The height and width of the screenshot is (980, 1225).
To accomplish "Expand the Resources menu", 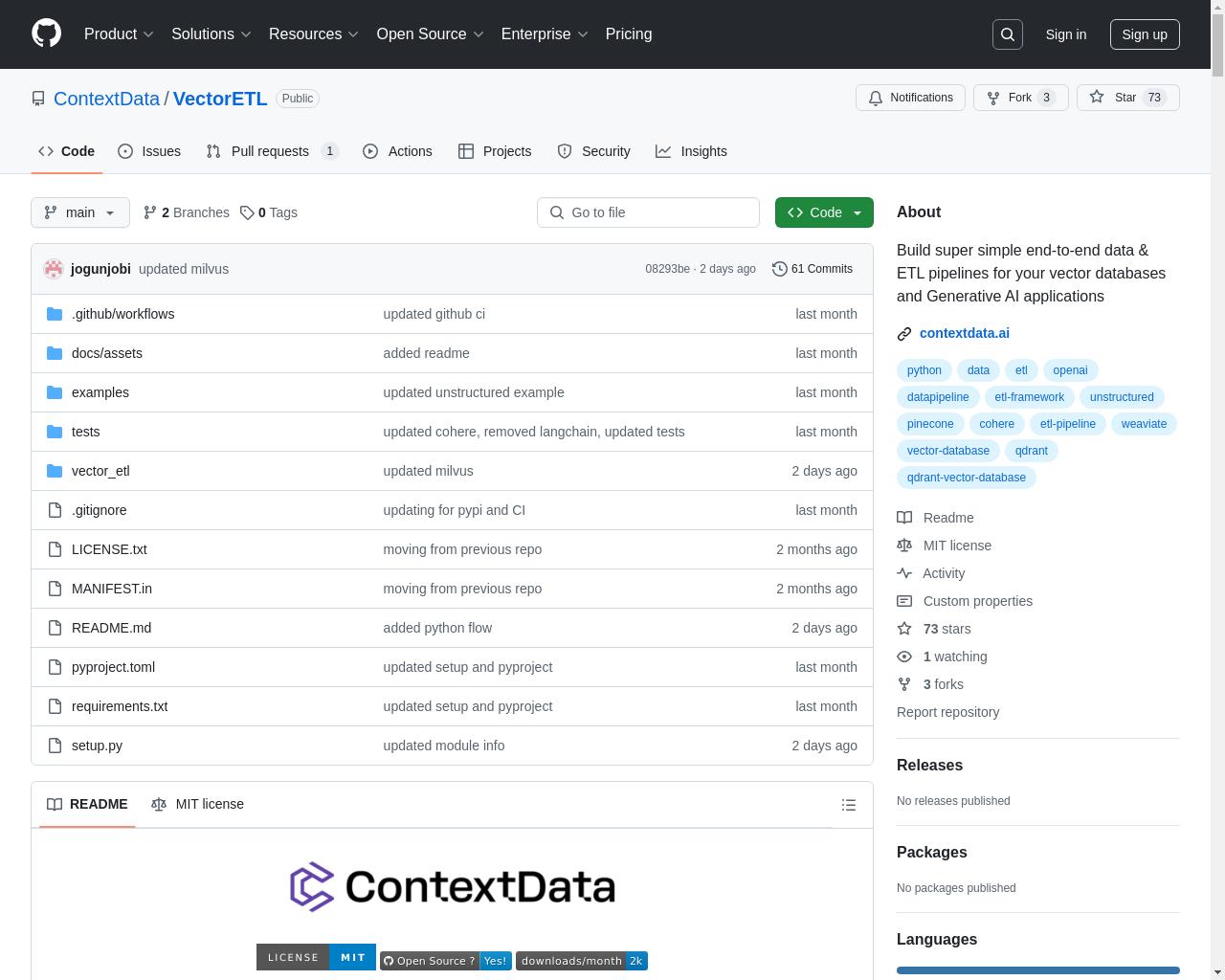I will (x=314, y=34).
